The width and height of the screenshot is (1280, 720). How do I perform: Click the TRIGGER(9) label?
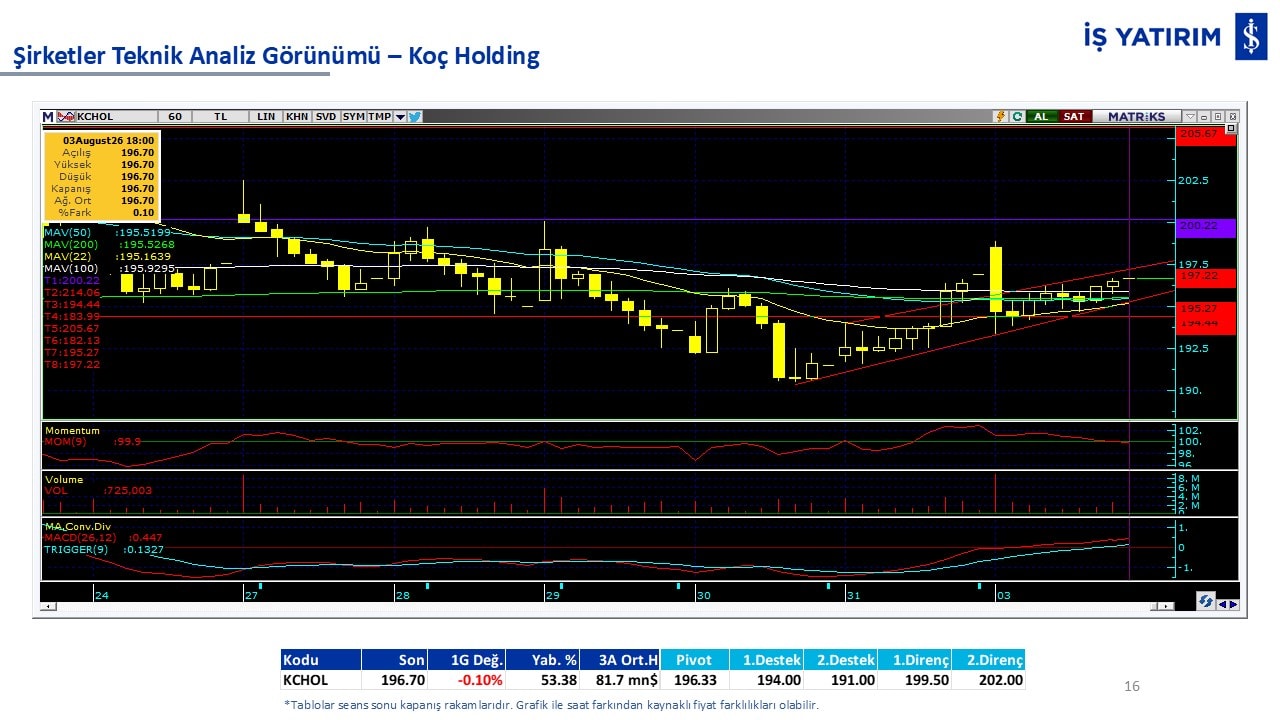click(x=103, y=550)
